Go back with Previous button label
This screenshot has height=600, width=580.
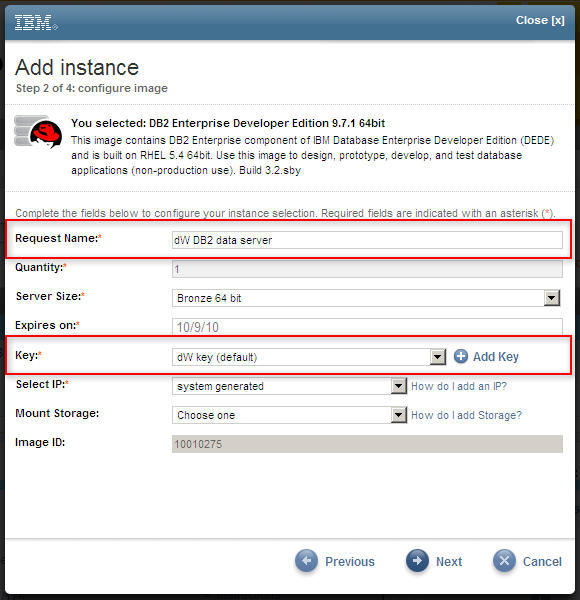pos(350,561)
